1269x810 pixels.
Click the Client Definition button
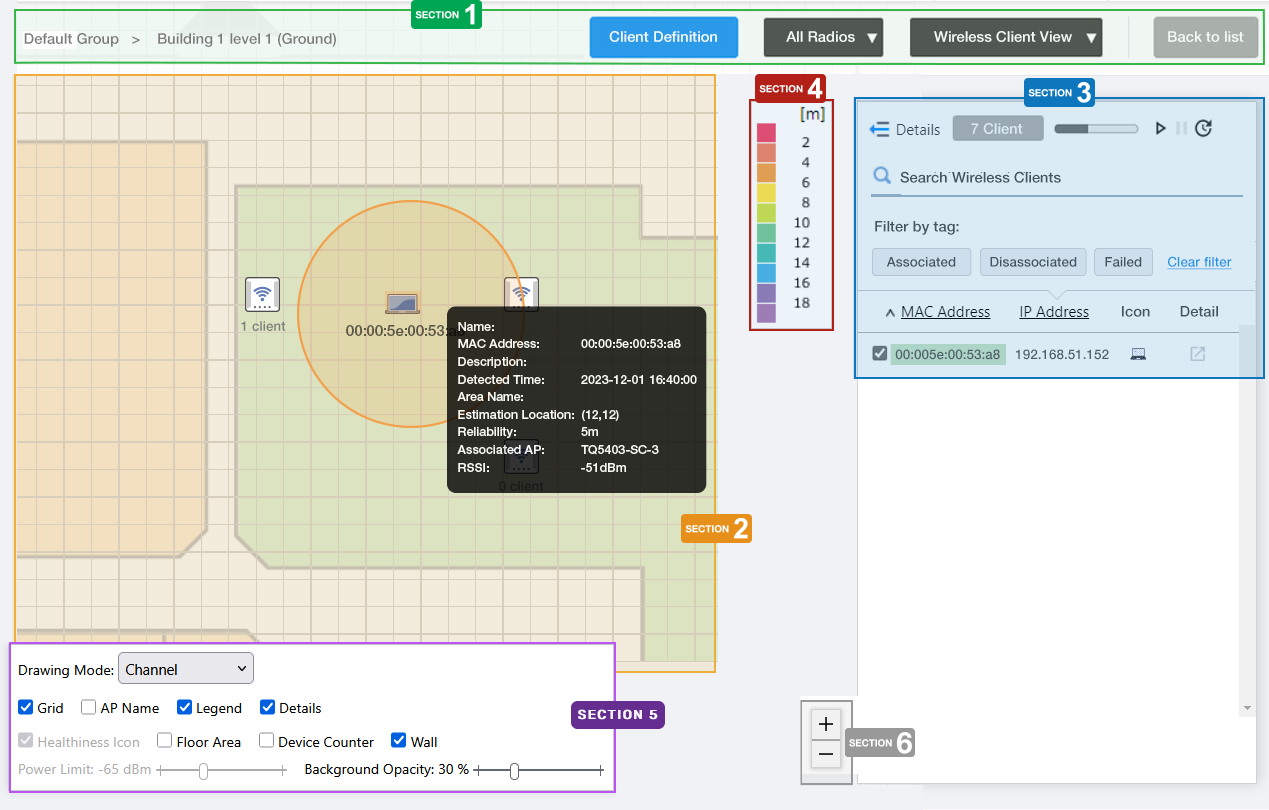pos(663,37)
